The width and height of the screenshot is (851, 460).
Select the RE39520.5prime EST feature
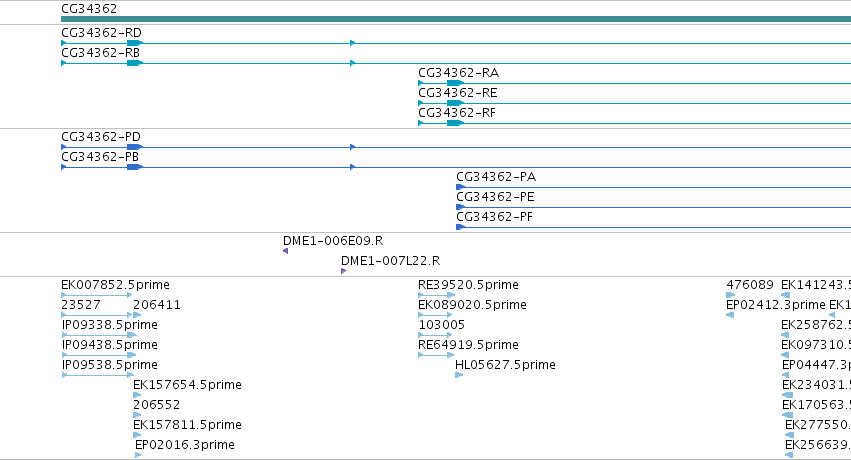coord(436,295)
